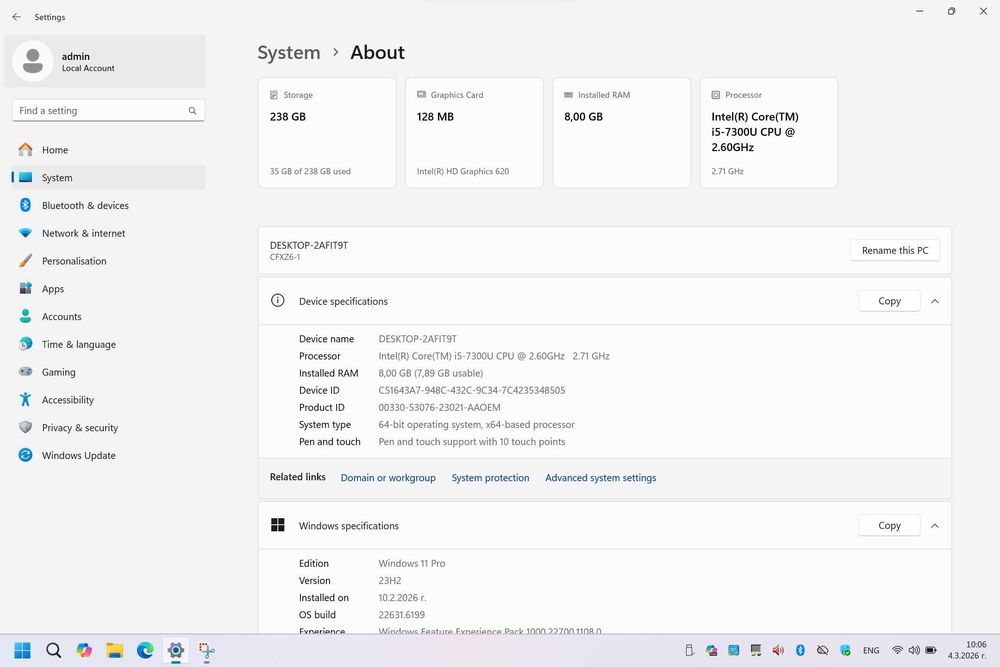Open taskbar Search

point(54,650)
